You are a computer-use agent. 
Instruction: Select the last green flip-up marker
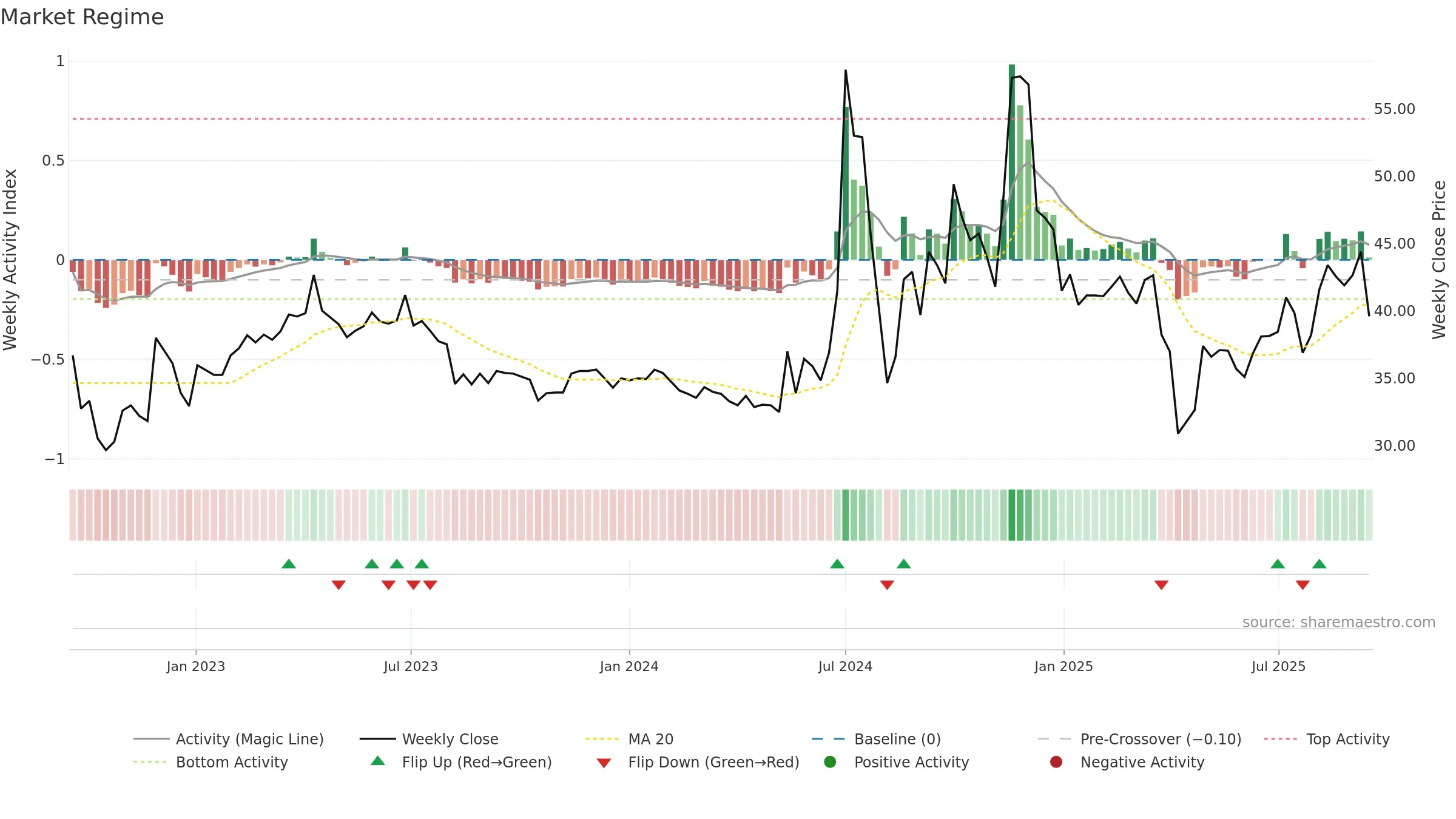coord(1319,564)
